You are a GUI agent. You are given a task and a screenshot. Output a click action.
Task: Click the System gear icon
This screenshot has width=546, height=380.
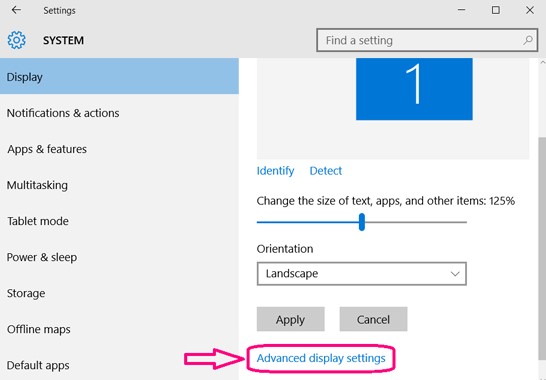coord(16,40)
